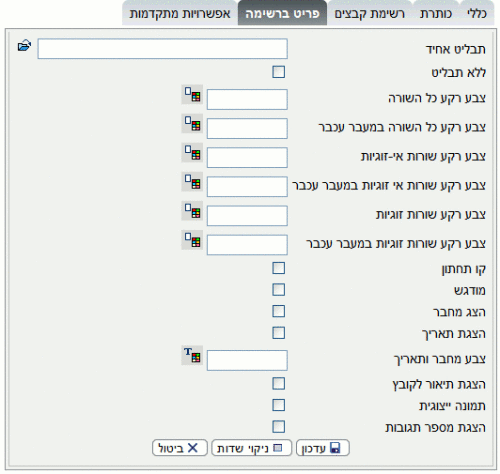Enable הצג מחבר checkbox

coord(279,311)
